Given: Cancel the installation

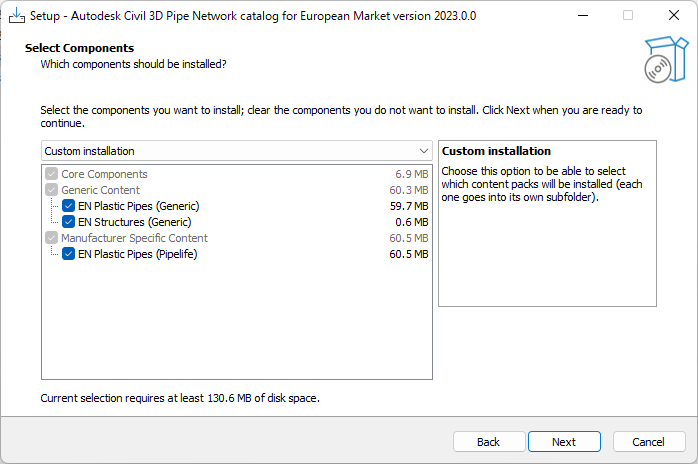Looking at the screenshot, I should point(649,442).
